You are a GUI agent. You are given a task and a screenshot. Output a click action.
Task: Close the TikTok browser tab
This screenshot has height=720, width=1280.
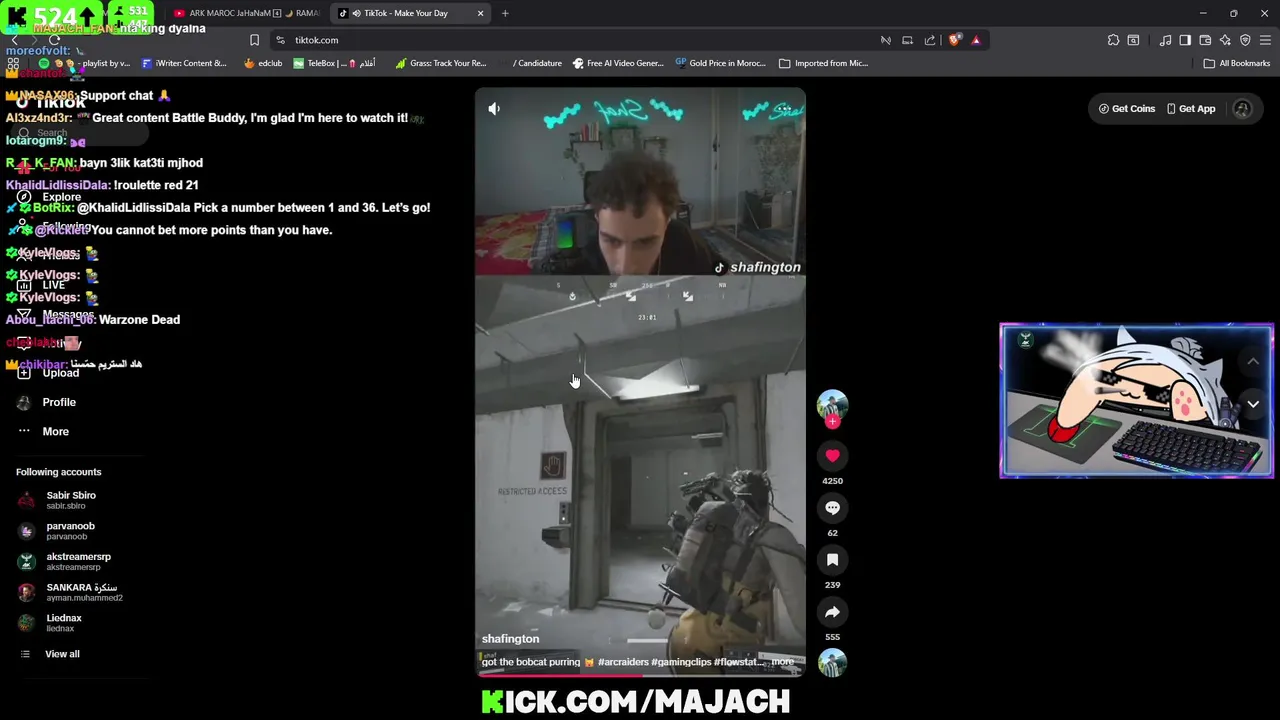480,13
